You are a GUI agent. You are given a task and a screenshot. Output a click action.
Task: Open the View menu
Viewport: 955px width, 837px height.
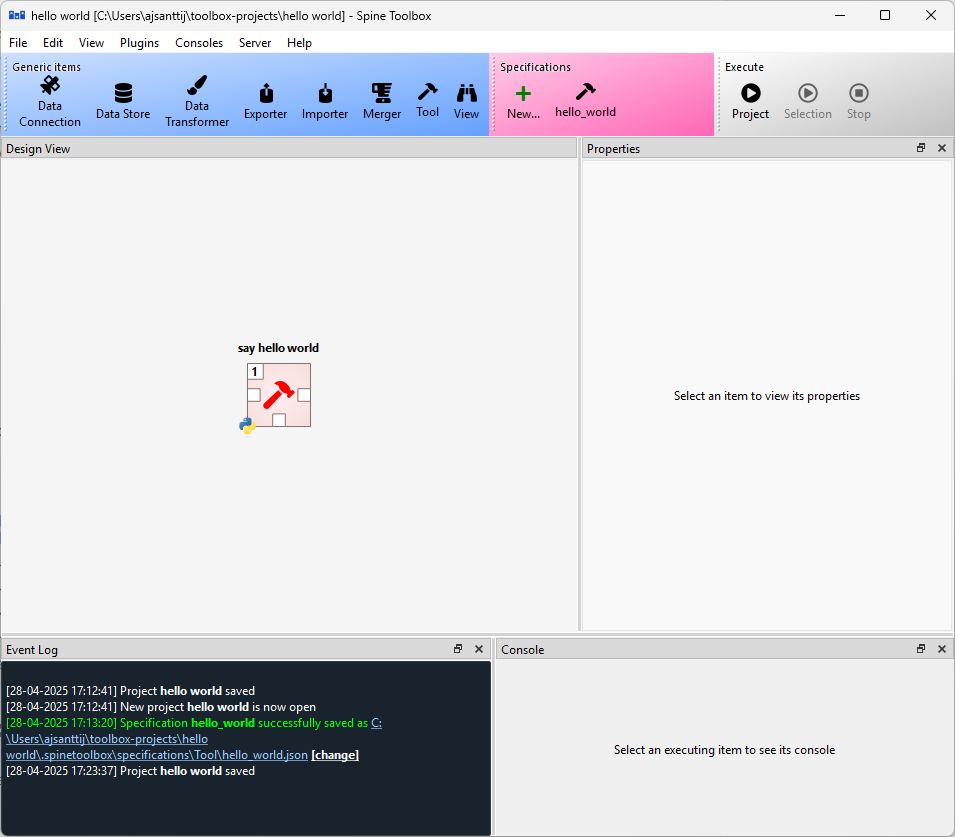pyautogui.click(x=91, y=43)
